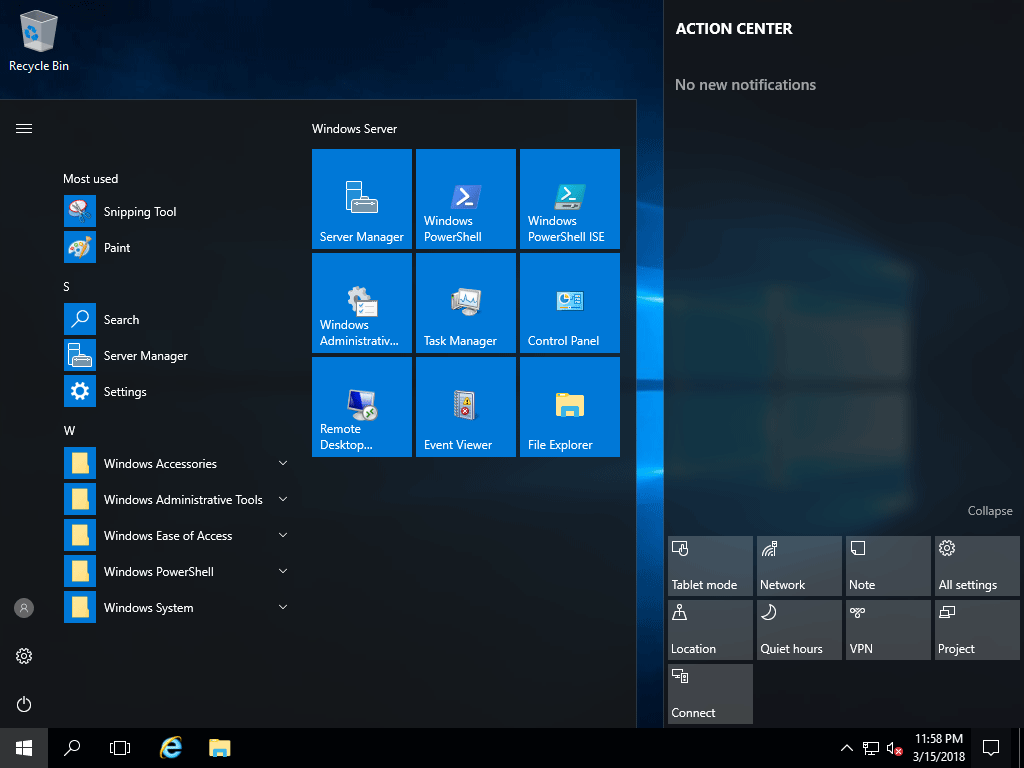Image resolution: width=1024 pixels, height=768 pixels.
Task: Click the Start button on taskbar
Action: click(24, 748)
